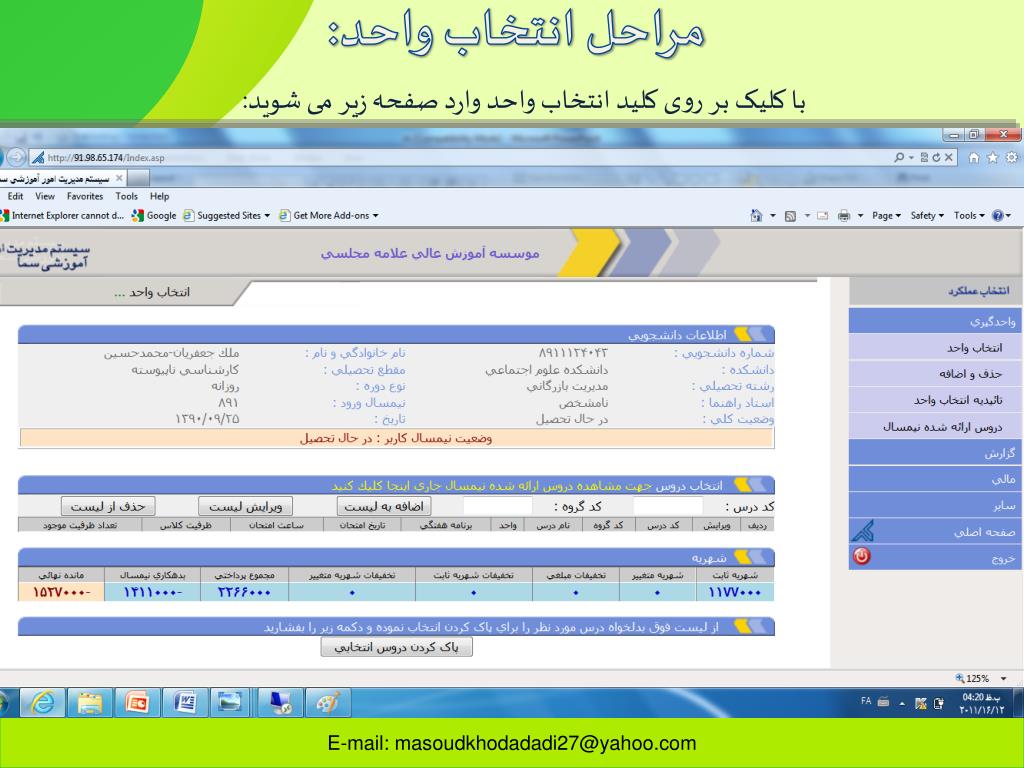Expand the Home page dropdown arrow

click(x=773, y=216)
